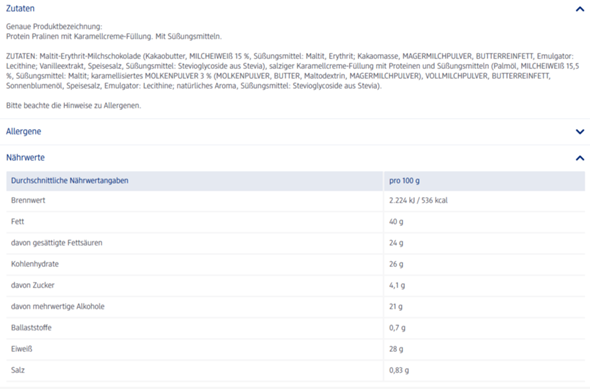Click the 28 g Eiweiß value
Viewport: 590px width, 391px height.
(x=396, y=349)
